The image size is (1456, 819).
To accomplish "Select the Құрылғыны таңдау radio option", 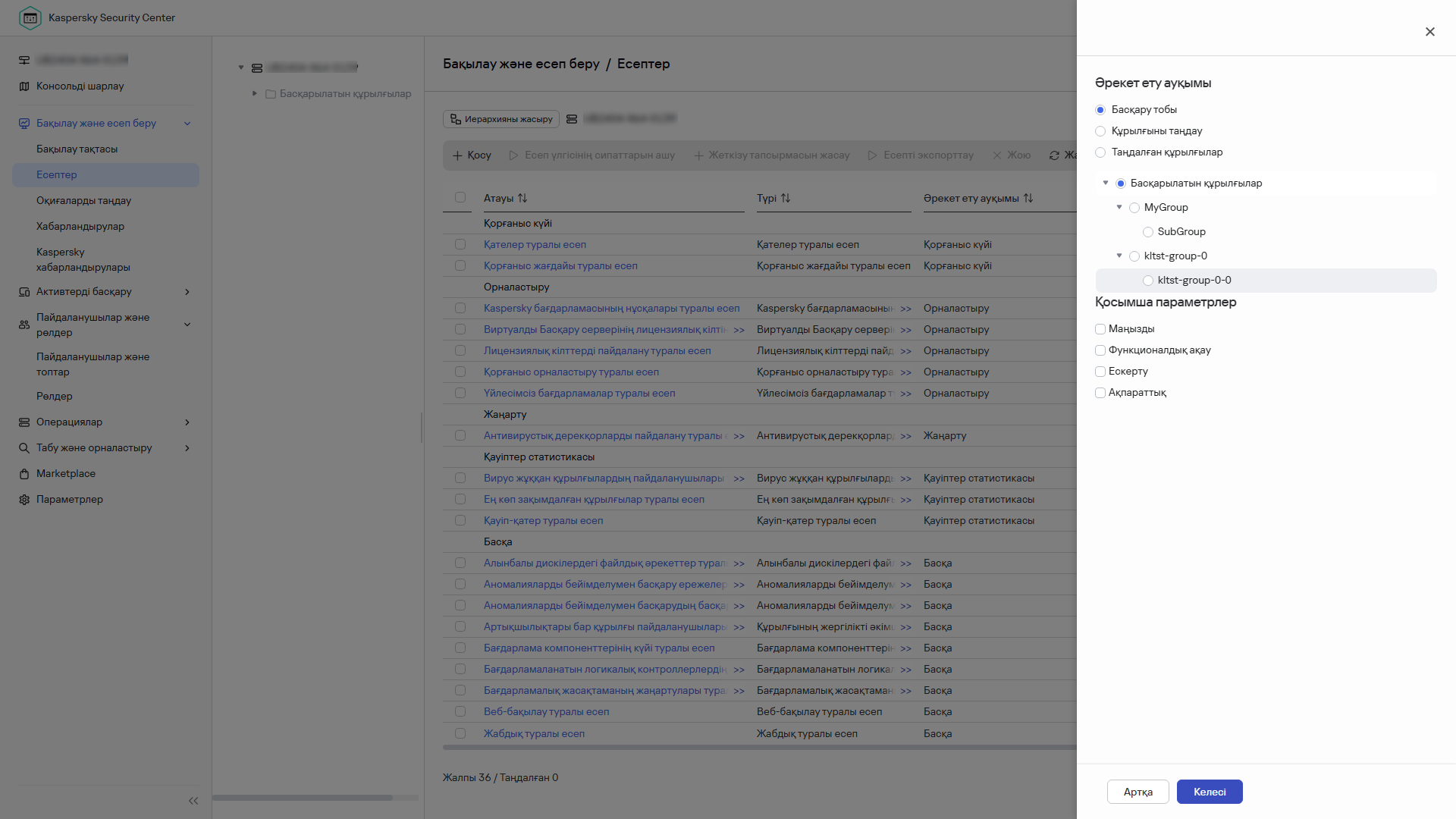I will (1100, 131).
